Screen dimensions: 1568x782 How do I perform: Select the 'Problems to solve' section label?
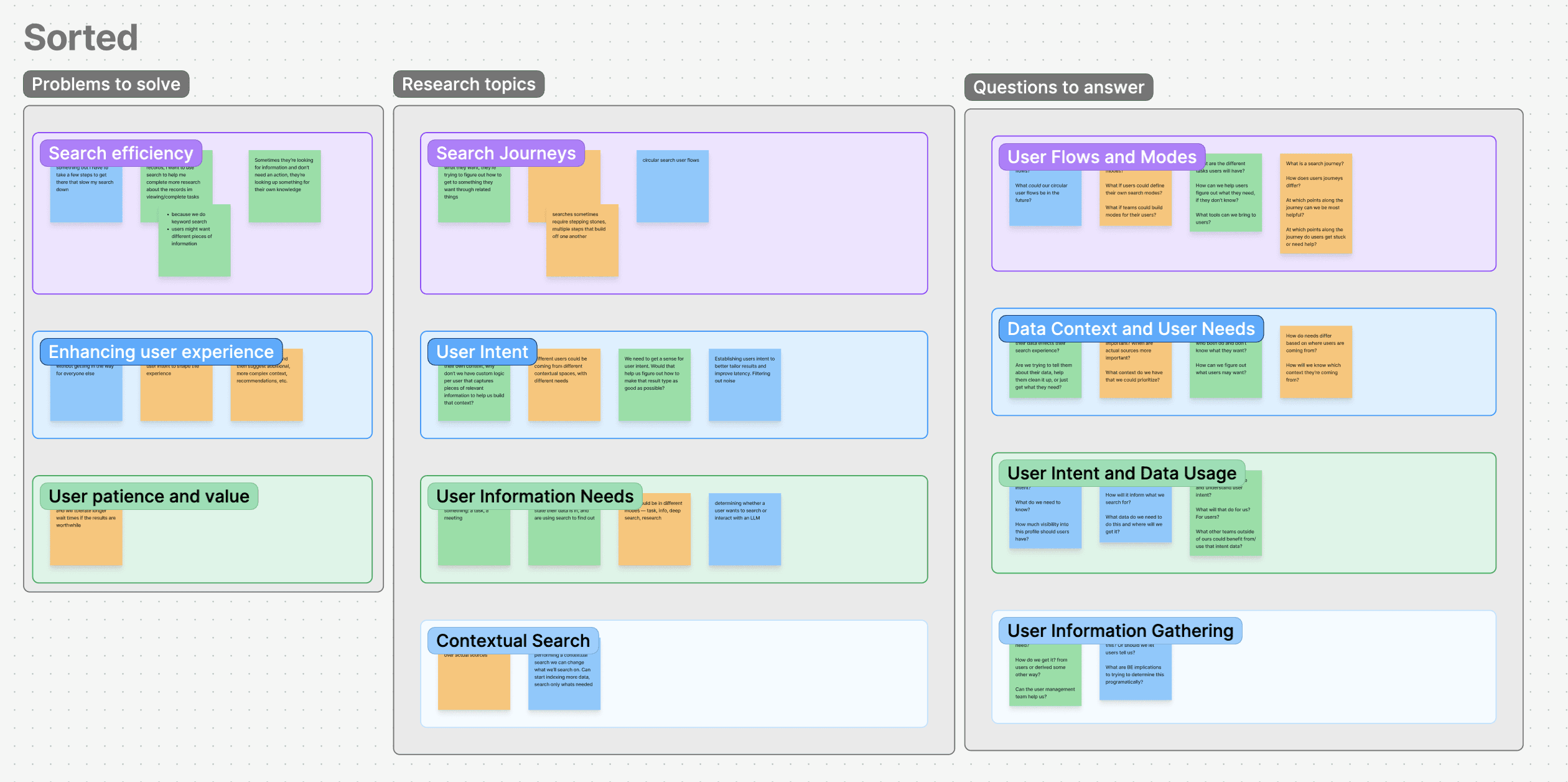pyautogui.click(x=106, y=84)
